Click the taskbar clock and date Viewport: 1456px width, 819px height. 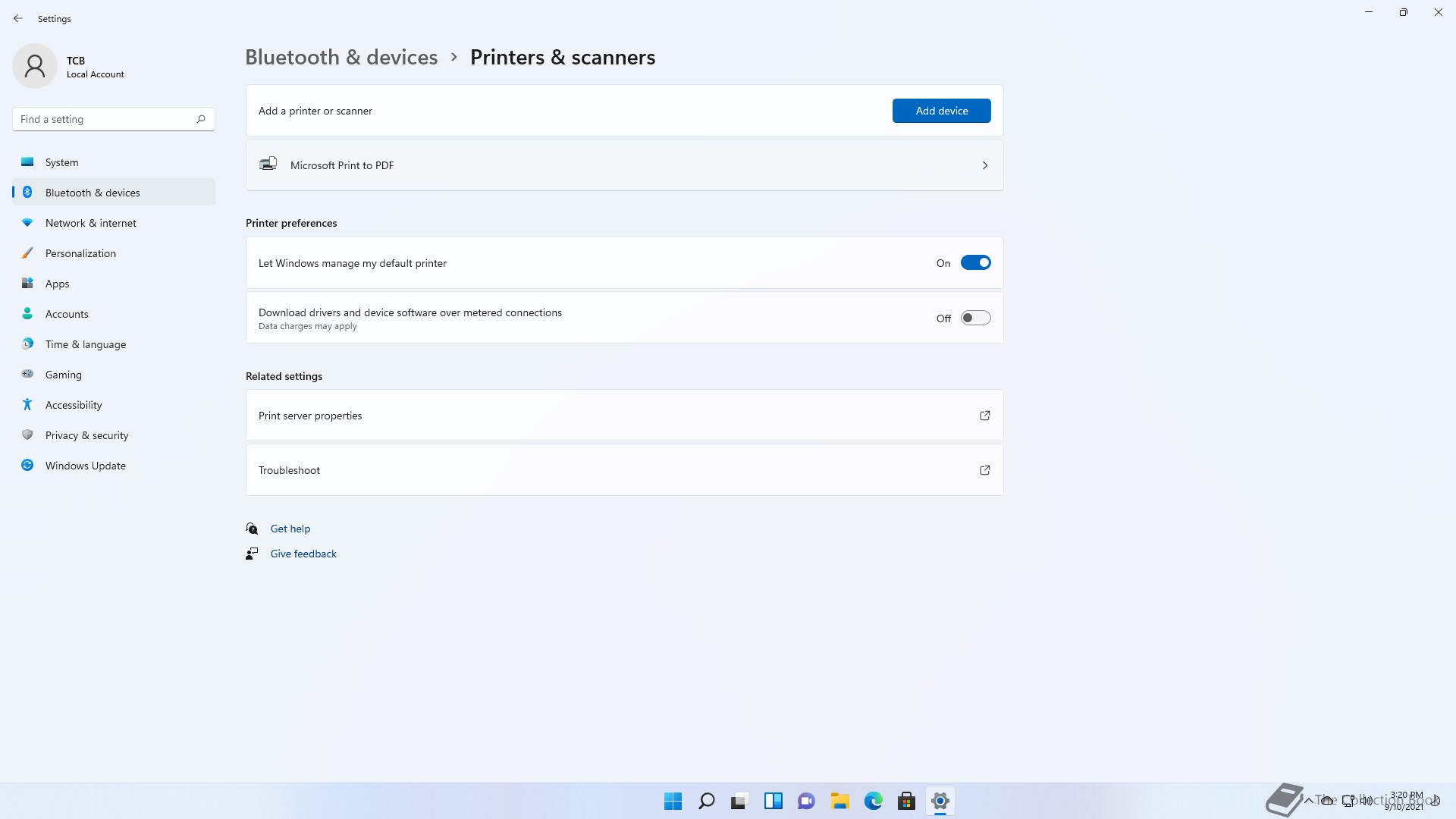pos(1406,801)
